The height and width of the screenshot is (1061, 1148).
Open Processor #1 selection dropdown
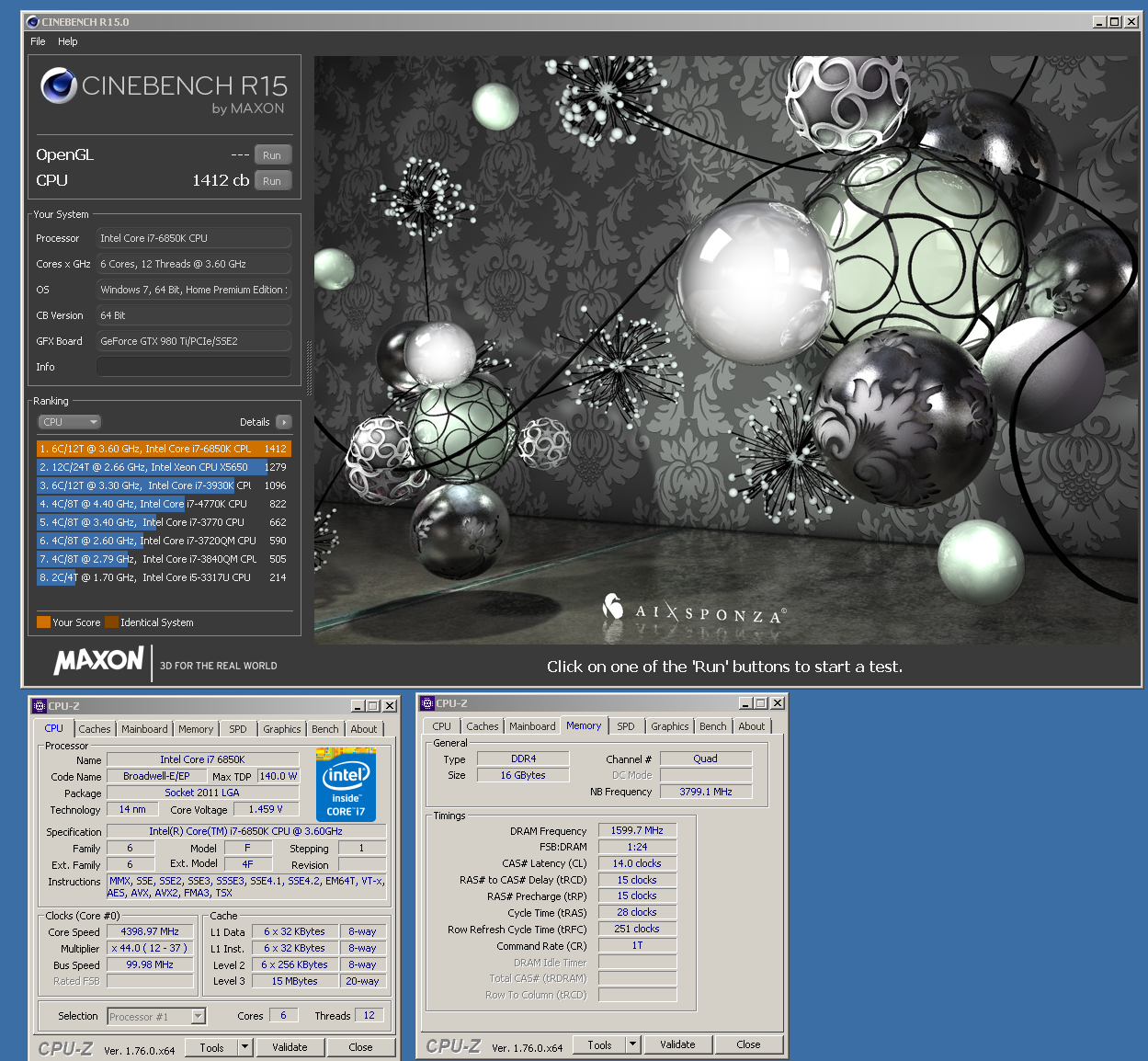pos(157,1016)
